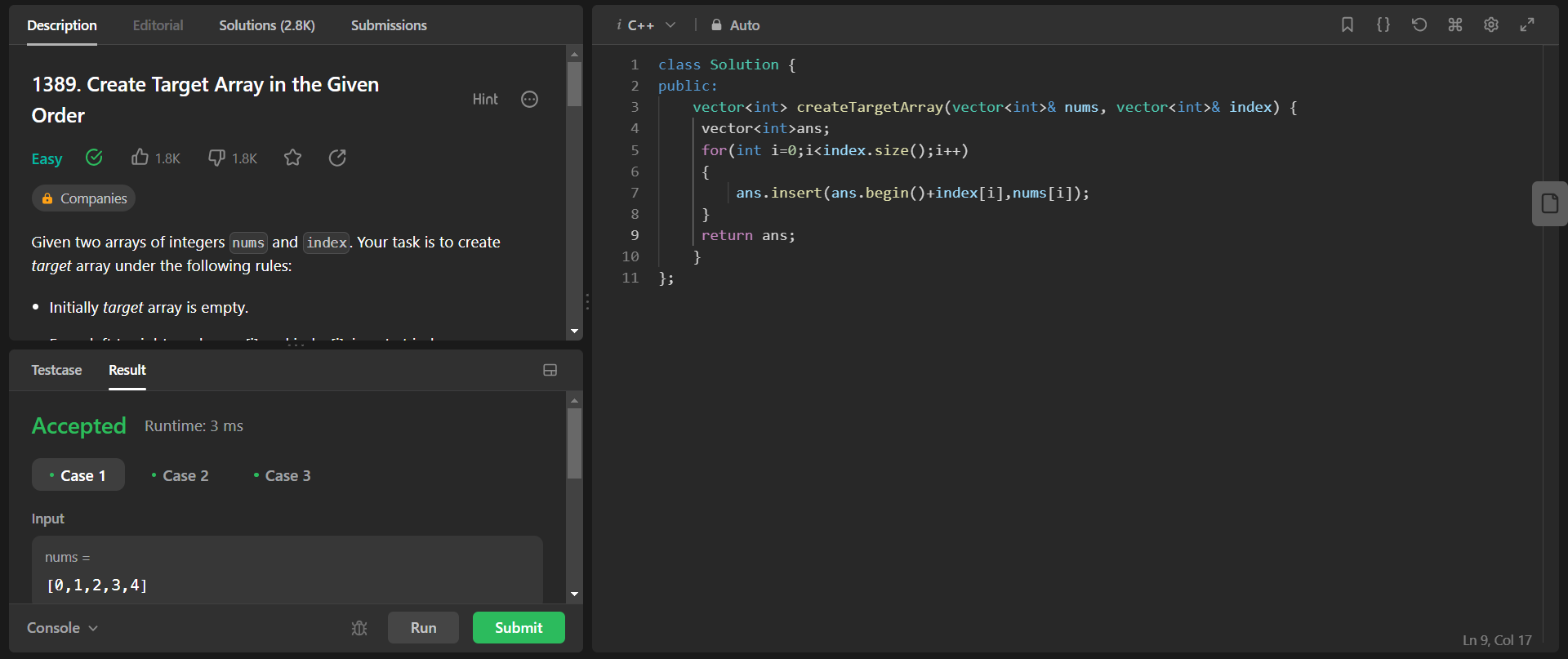Click the share problem icon

tap(337, 158)
